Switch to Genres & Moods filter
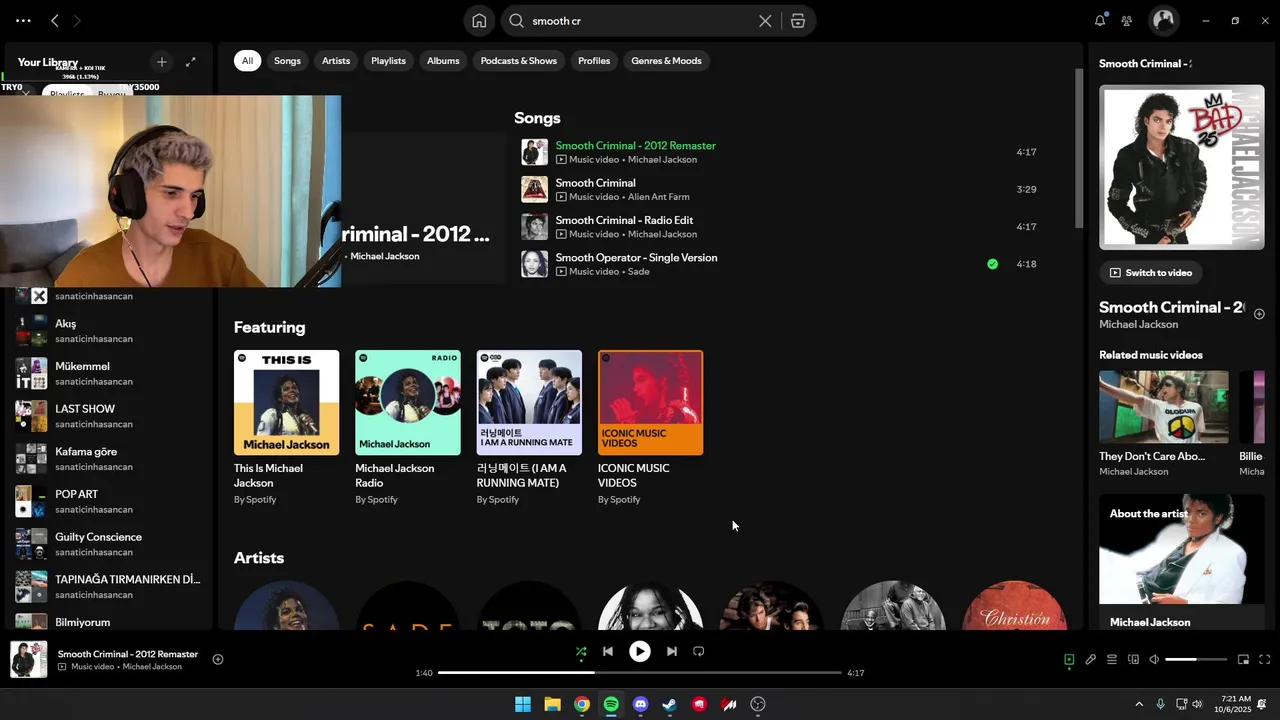Image resolution: width=1280 pixels, height=720 pixels. [666, 61]
